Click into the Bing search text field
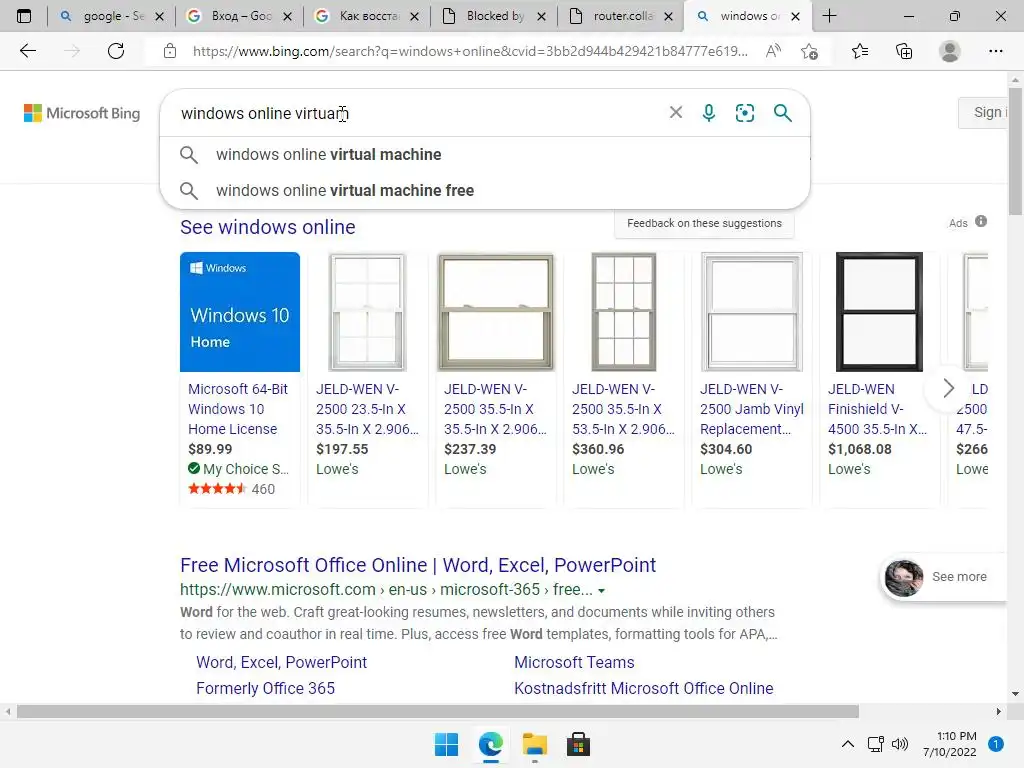Viewport: 1024px width, 768px height. click(x=418, y=113)
